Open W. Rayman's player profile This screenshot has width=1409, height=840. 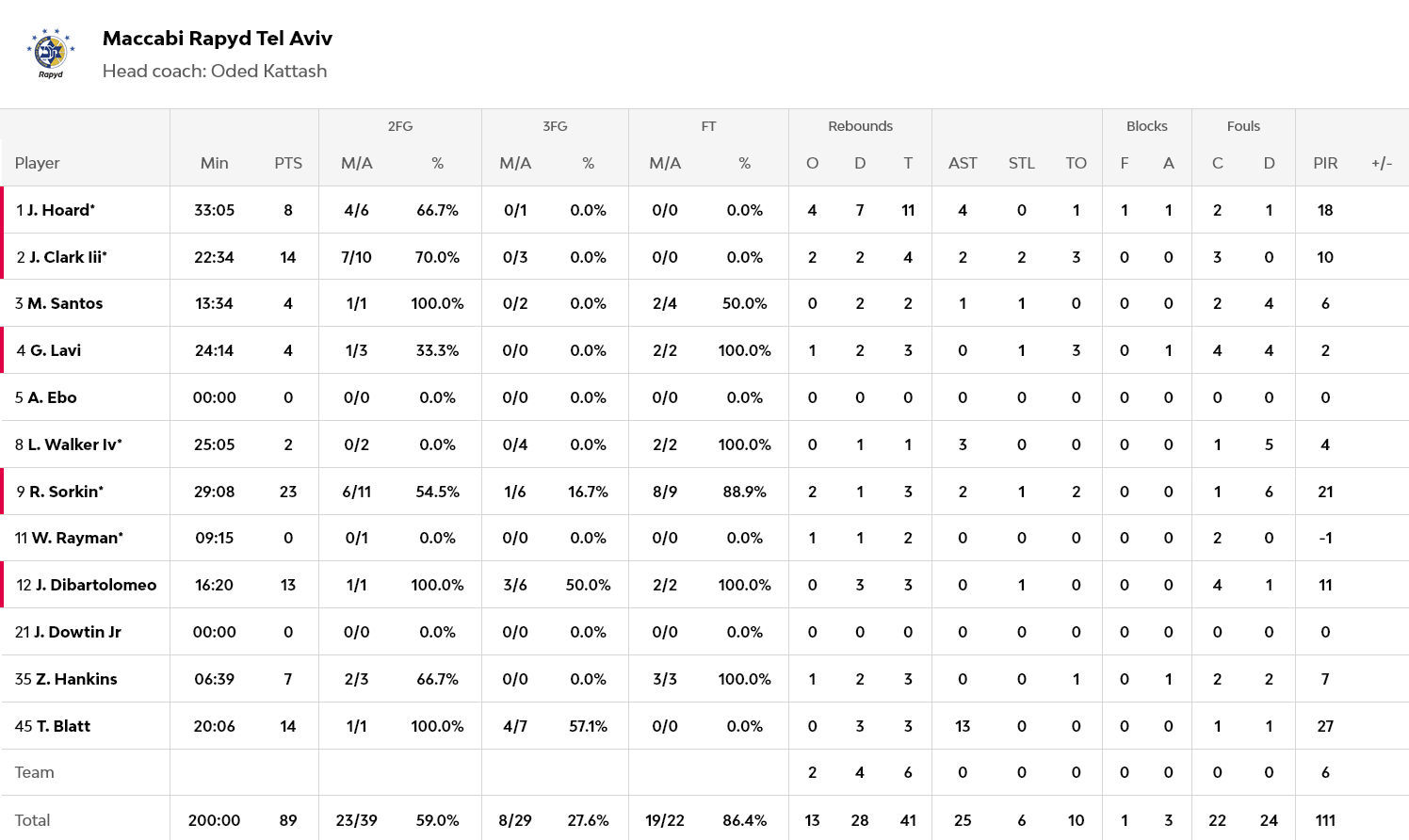tap(76, 538)
